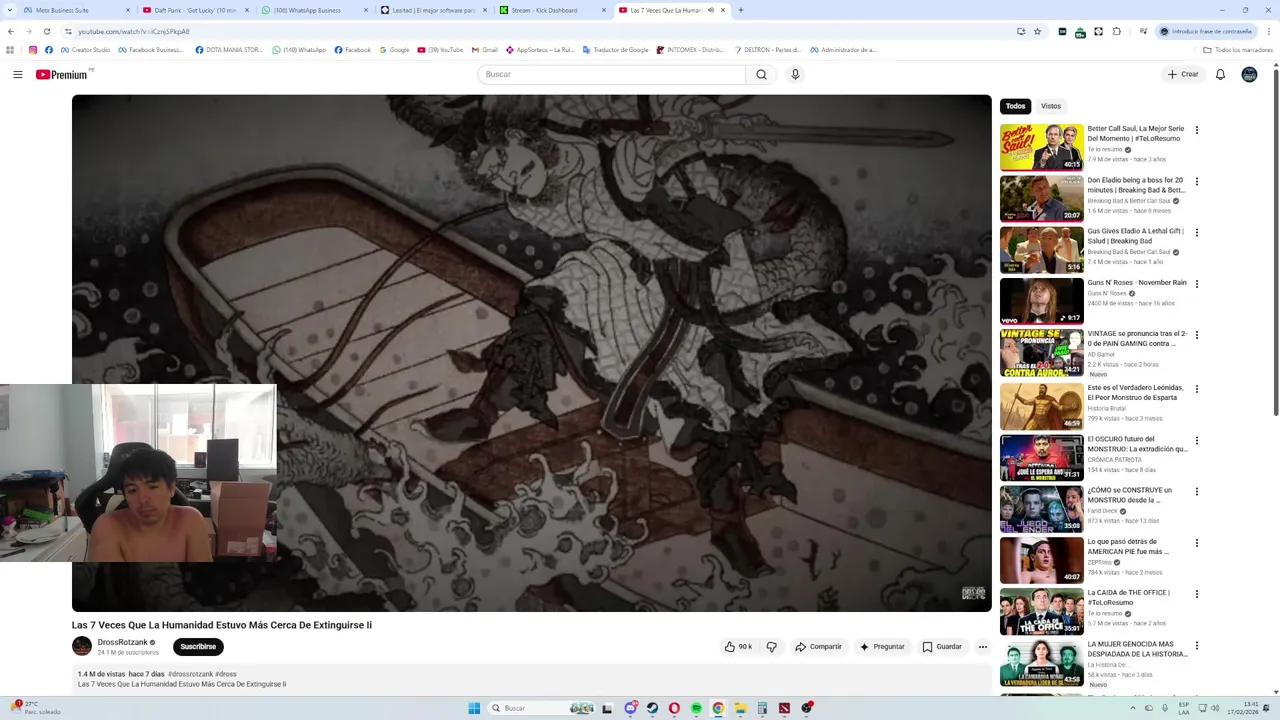
Task: Click the Guardar button
Action: point(942,647)
